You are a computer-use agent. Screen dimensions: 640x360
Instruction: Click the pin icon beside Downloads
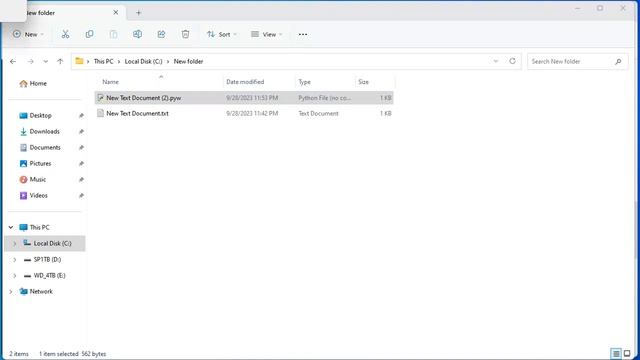pos(81,131)
